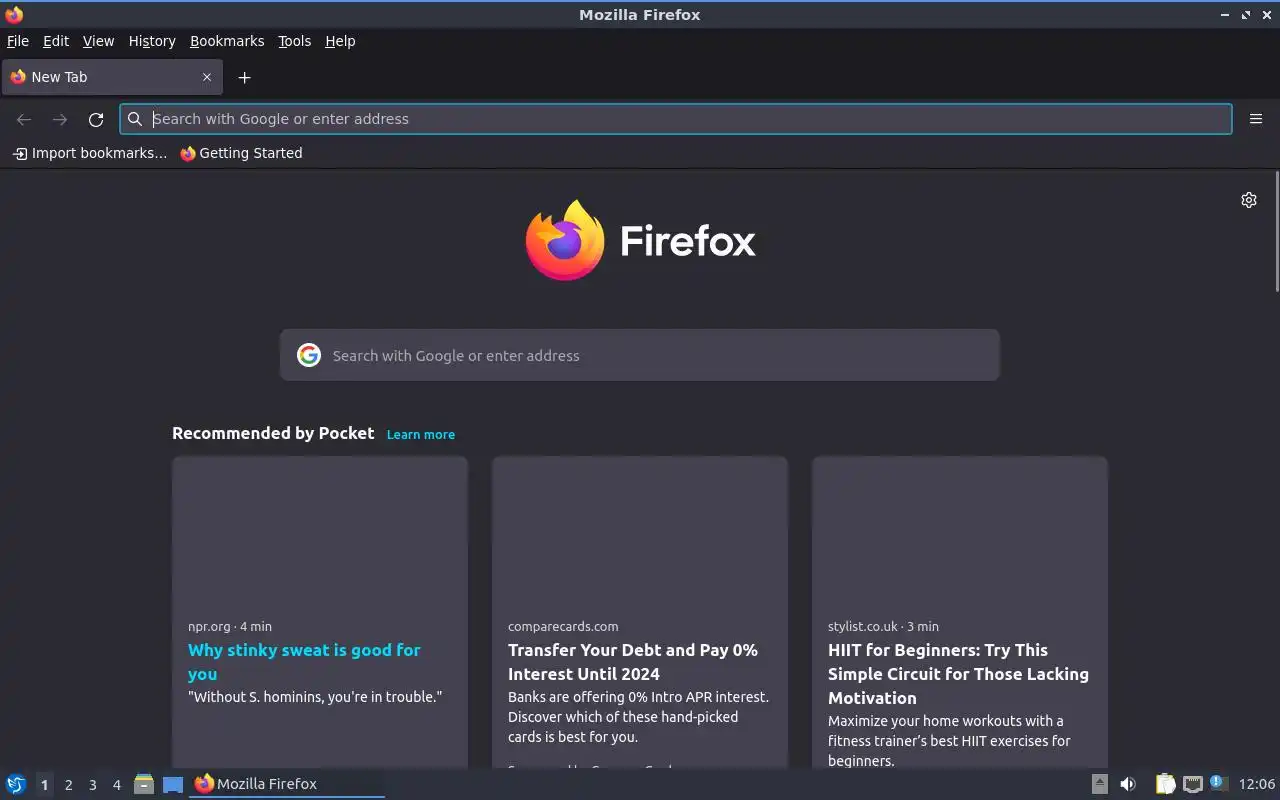The height and width of the screenshot is (800, 1280).
Task: Click Mozilla Firefox taskbar window button
Action: point(287,784)
